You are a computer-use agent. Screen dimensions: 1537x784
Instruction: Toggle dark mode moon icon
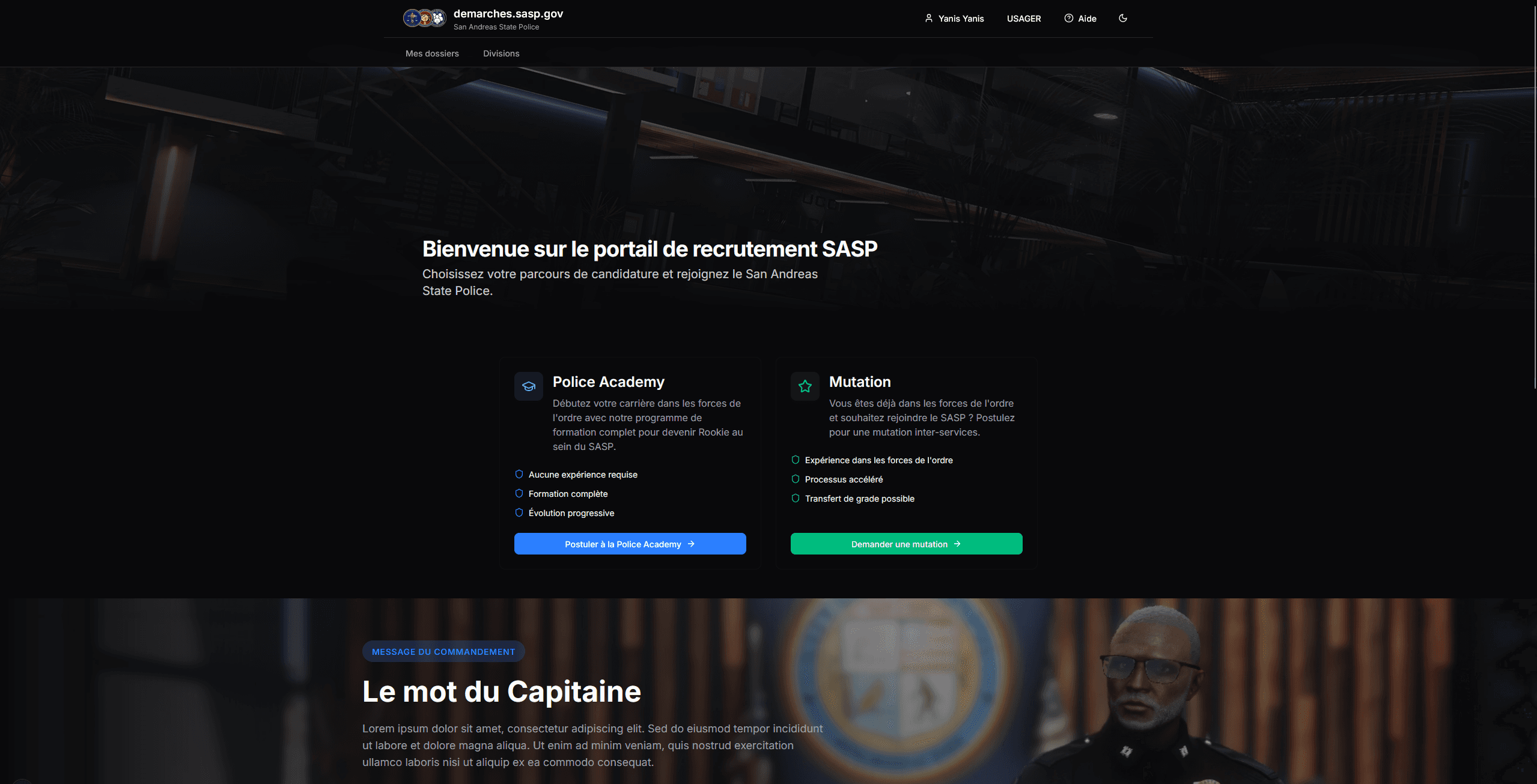tap(1122, 18)
